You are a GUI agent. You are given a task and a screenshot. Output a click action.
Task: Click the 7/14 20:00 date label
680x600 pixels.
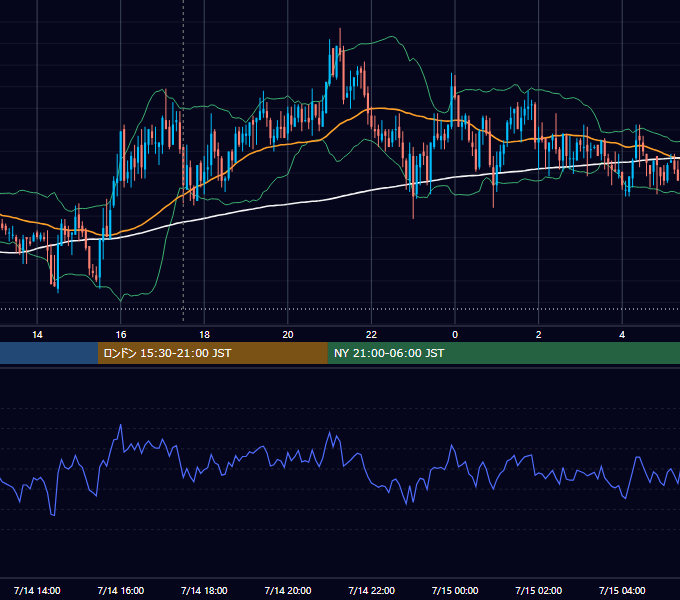288,590
